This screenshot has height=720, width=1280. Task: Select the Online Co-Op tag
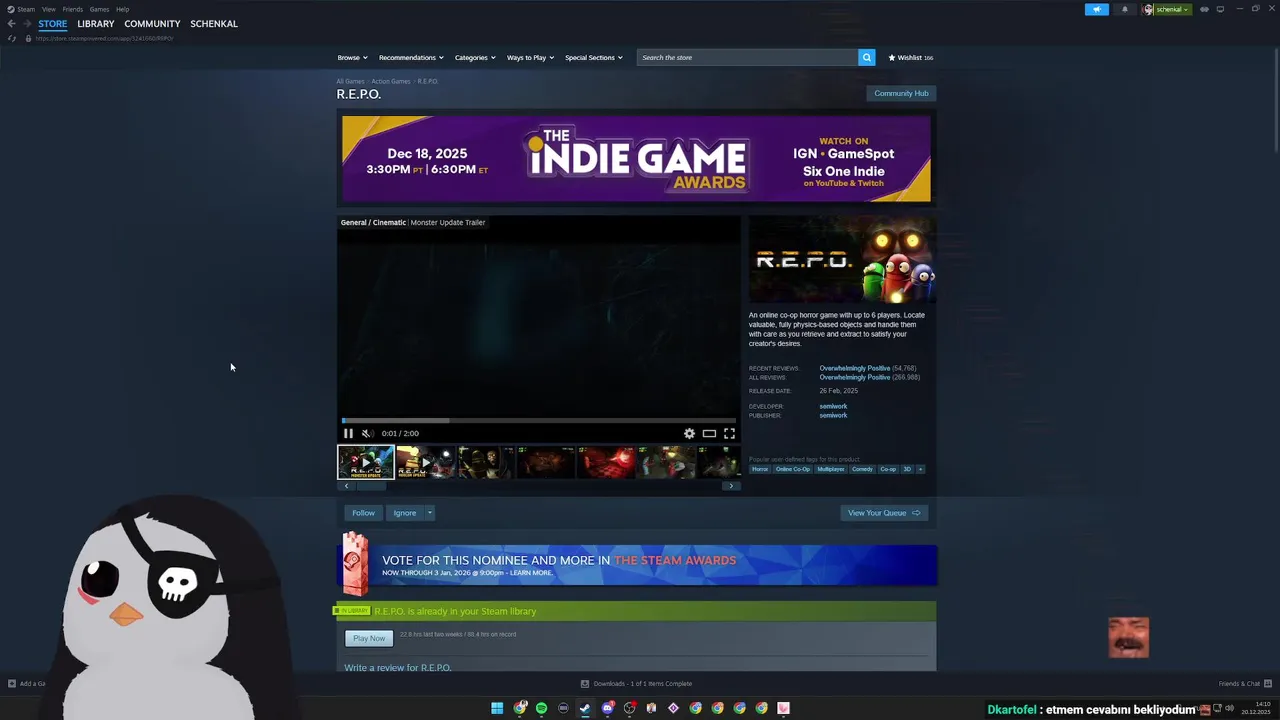click(x=793, y=469)
